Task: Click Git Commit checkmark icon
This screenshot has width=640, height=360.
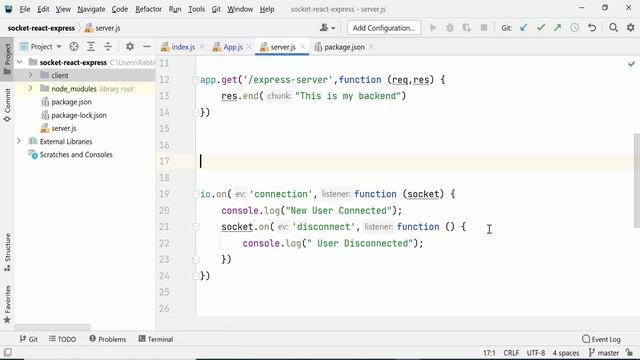Action: pos(541,28)
